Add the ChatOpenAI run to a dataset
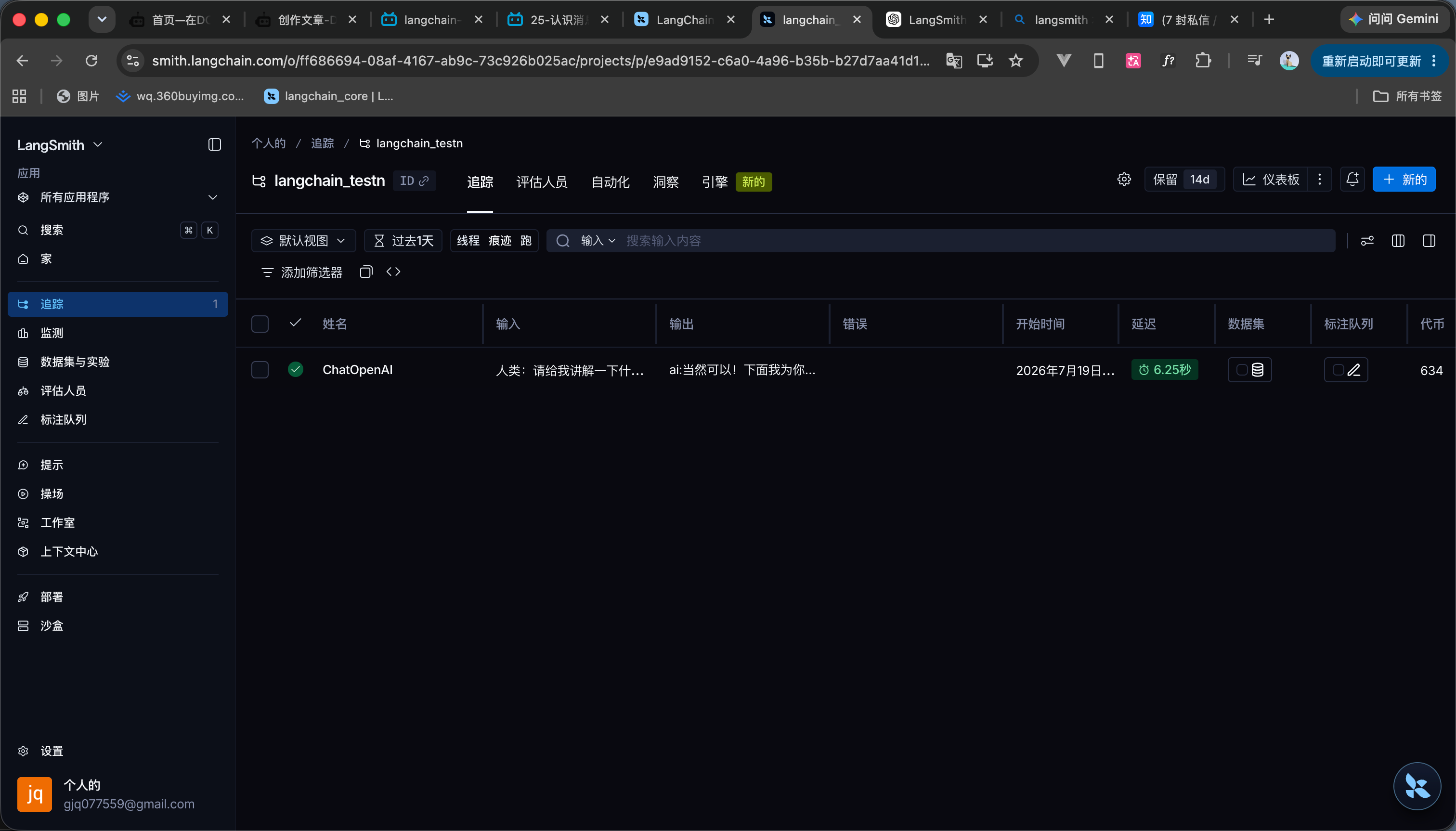This screenshot has width=1456, height=831. [1249, 370]
